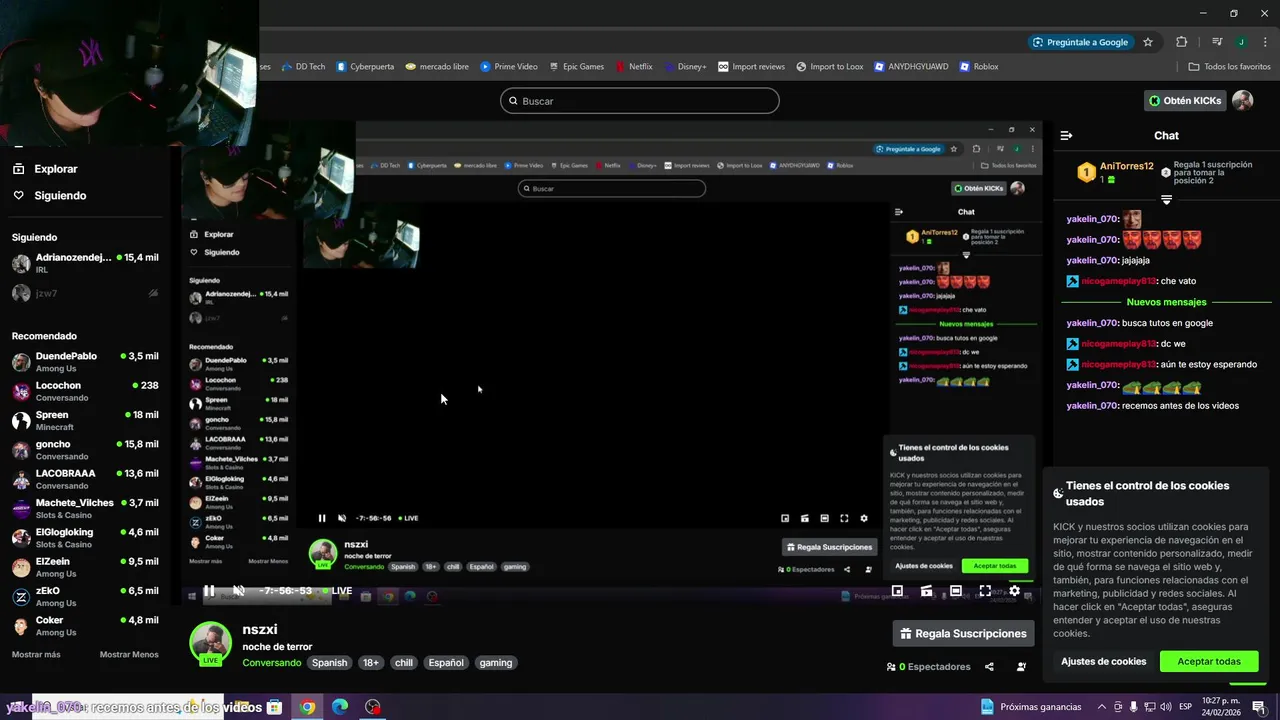Open the Epic Games bookmark
The image size is (1280, 720).
tap(575, 67)
